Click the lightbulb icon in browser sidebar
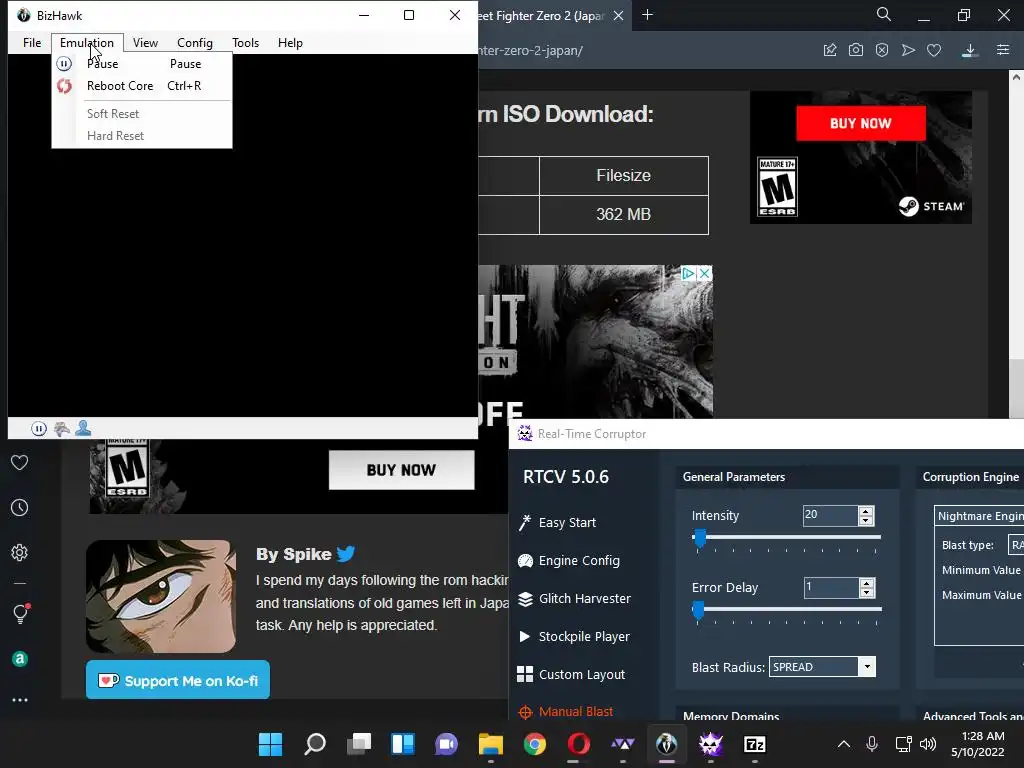Viewport: 1024px width, 768px height. point(20,613)
